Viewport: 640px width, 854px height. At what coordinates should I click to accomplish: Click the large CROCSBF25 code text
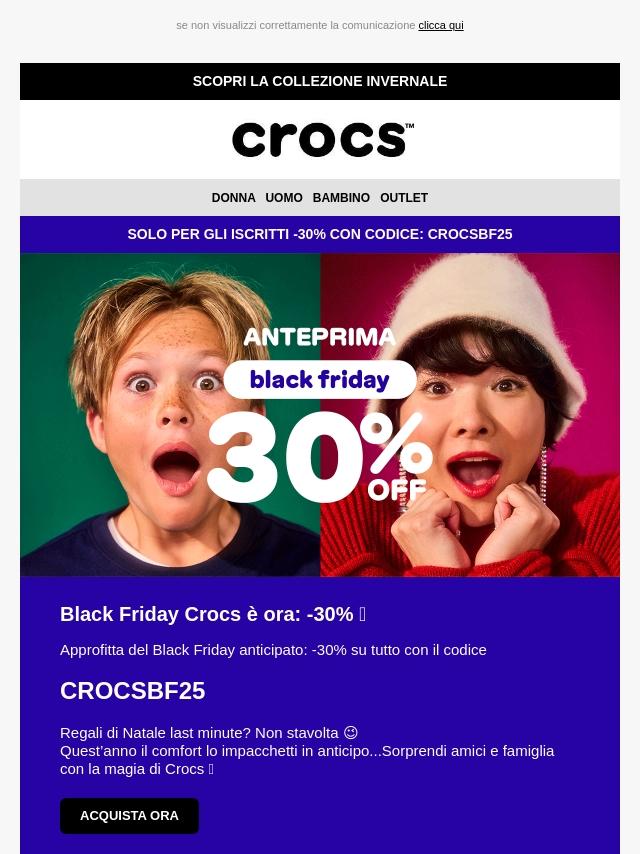tap(132, 691)
